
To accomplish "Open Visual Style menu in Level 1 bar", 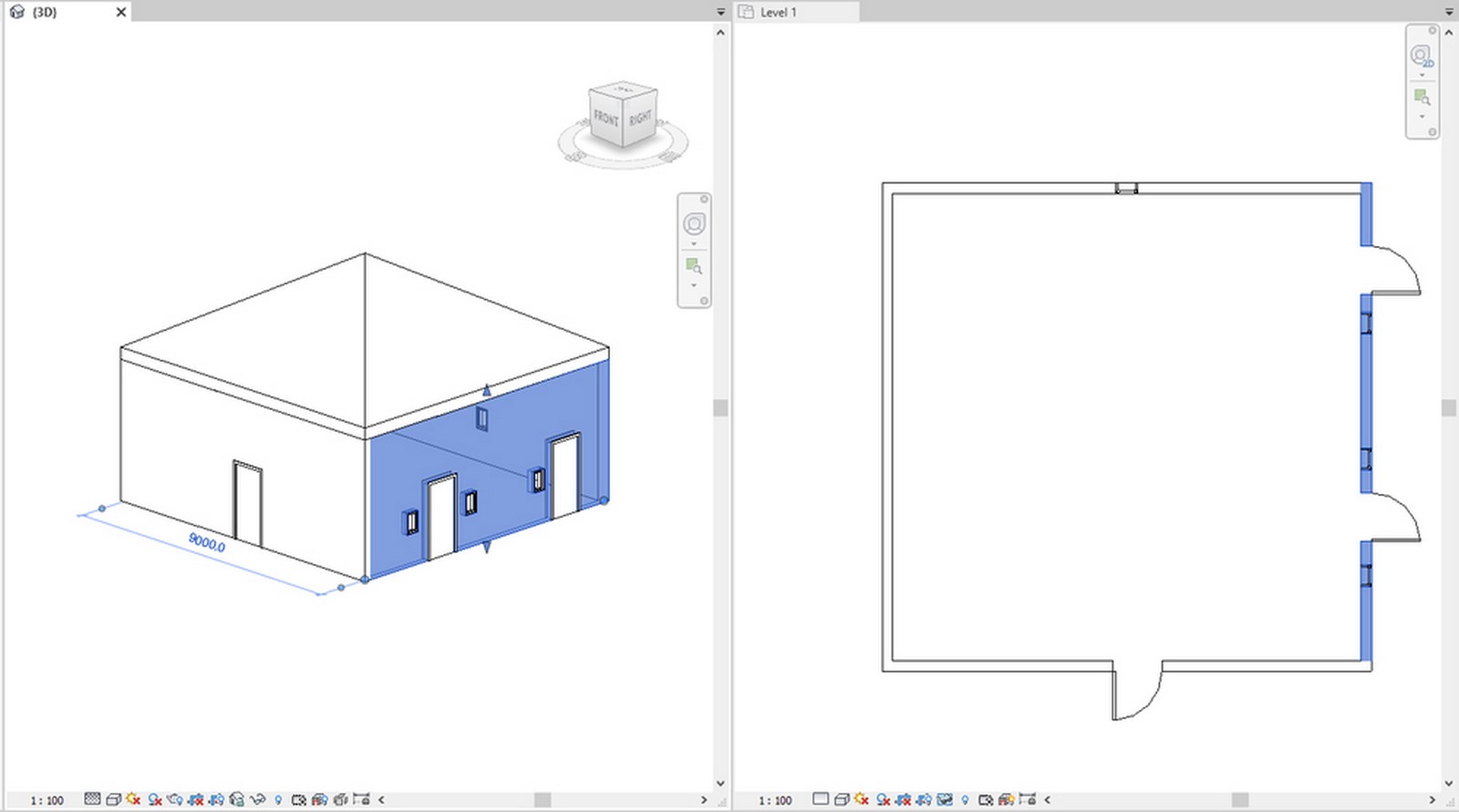I will pos(842,799).
